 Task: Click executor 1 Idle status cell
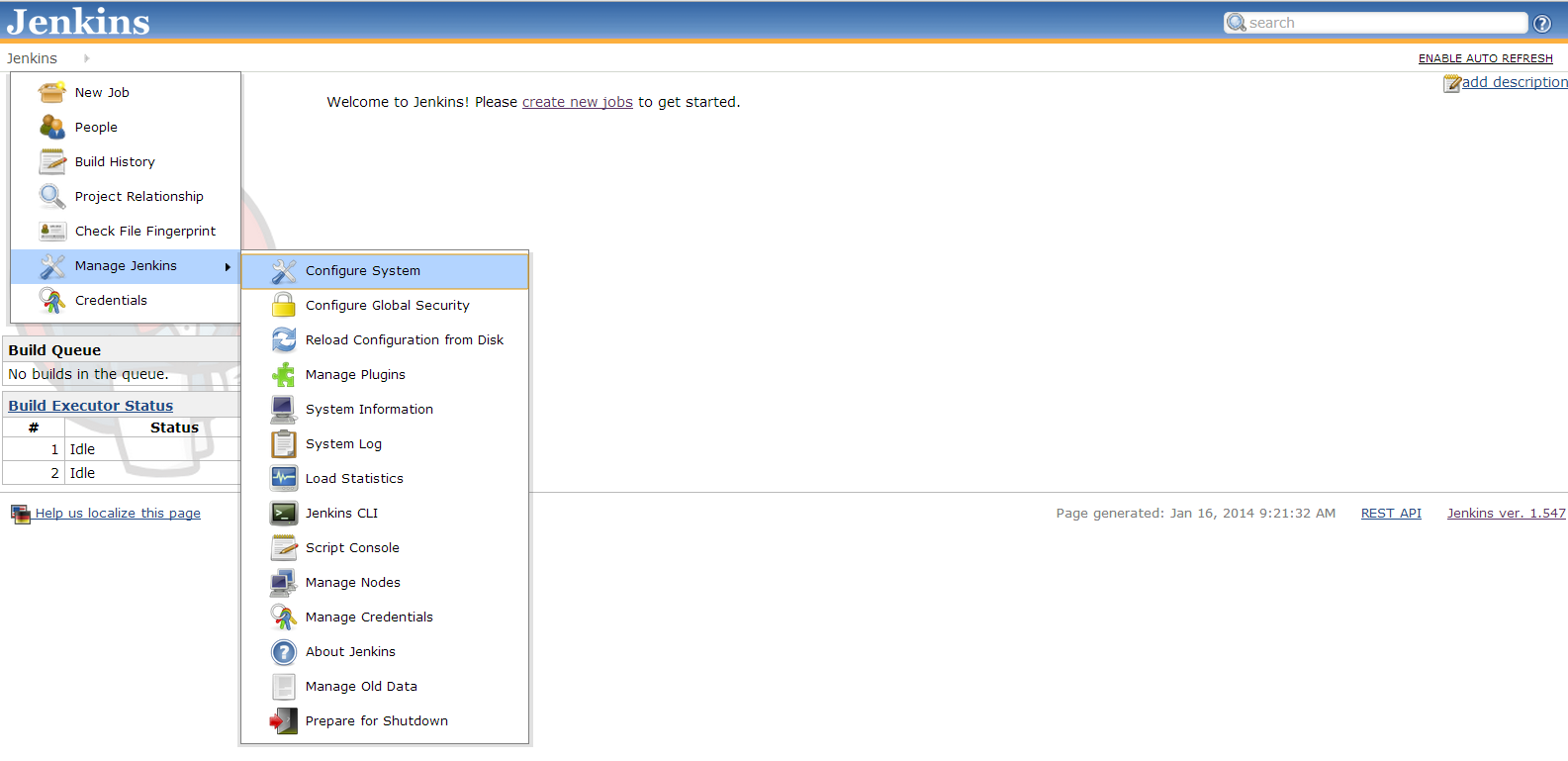click(152, 449)
